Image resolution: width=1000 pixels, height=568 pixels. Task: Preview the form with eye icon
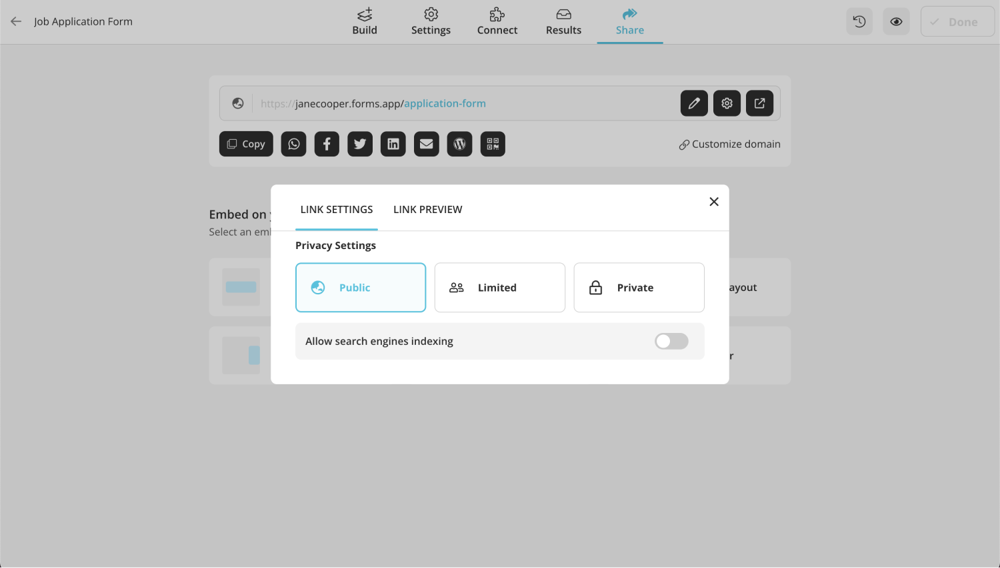pos(896,22)
